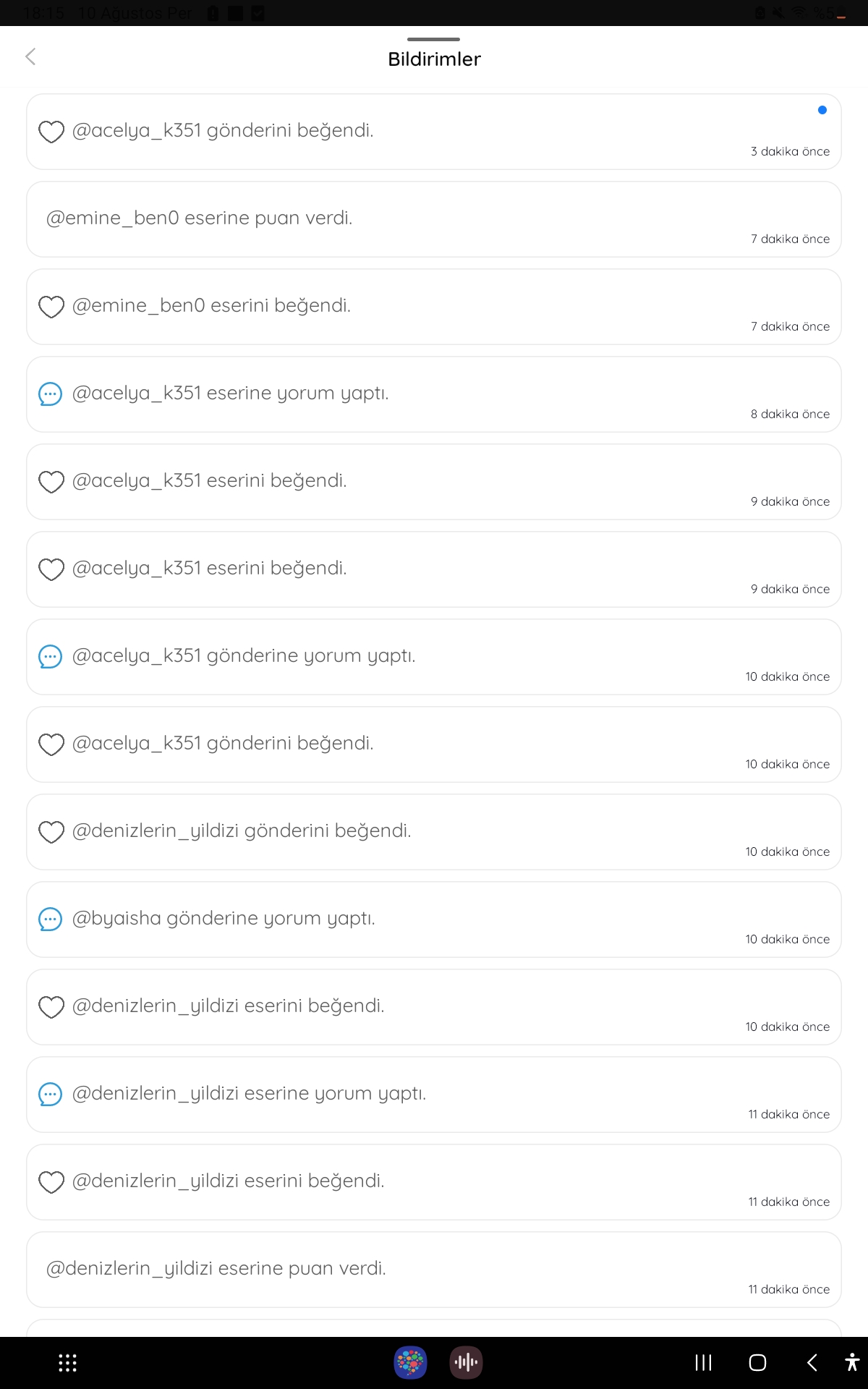Tap heart icon on 3 dakika önce notification
The width and height of the screenshot is (868, 1389).
(51, 132)
